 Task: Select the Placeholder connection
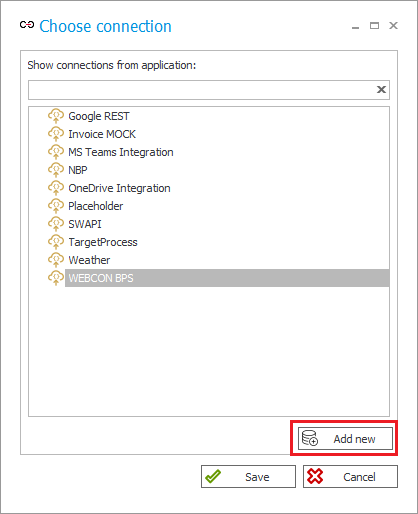coord(95,206)
